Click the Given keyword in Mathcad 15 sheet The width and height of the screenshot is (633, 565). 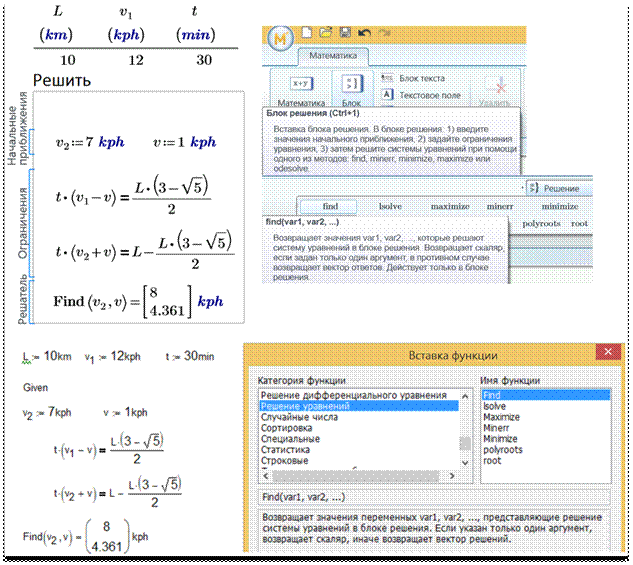pyautogui.click(x=36, y=388)
